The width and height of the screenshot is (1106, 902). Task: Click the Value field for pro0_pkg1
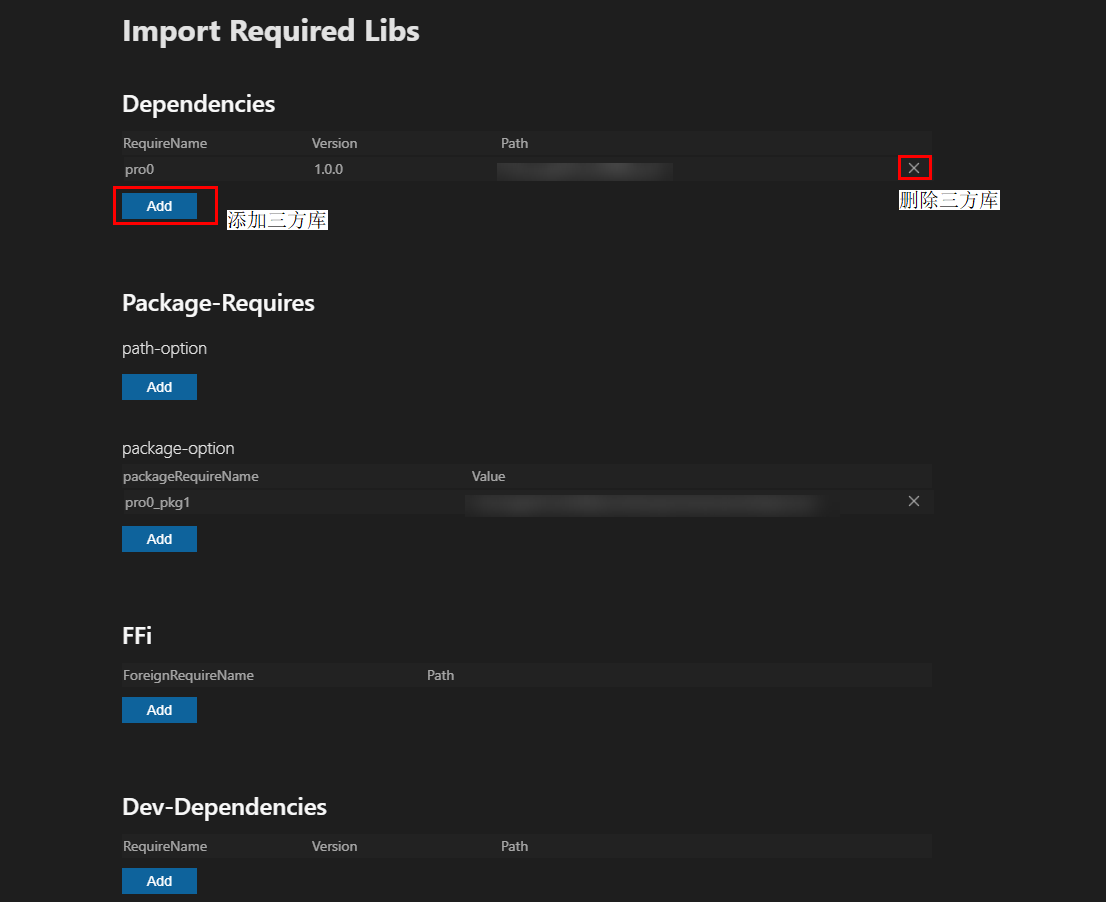(645, 503)
